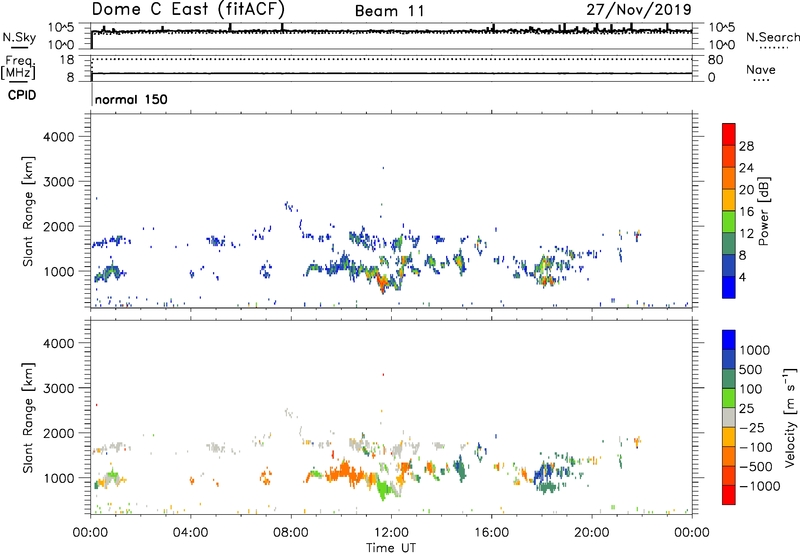
Task: Click the "Velocity [m s⁻¹]" color bar title
Action: click(x=790, y=417)
